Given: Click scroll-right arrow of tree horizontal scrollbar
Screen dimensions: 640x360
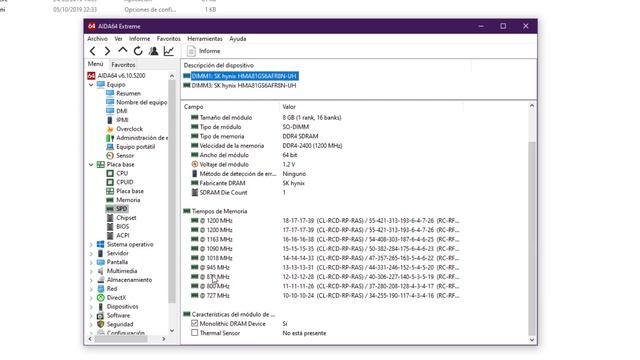Looking at the screenshot, I should [x=164, y=339].
